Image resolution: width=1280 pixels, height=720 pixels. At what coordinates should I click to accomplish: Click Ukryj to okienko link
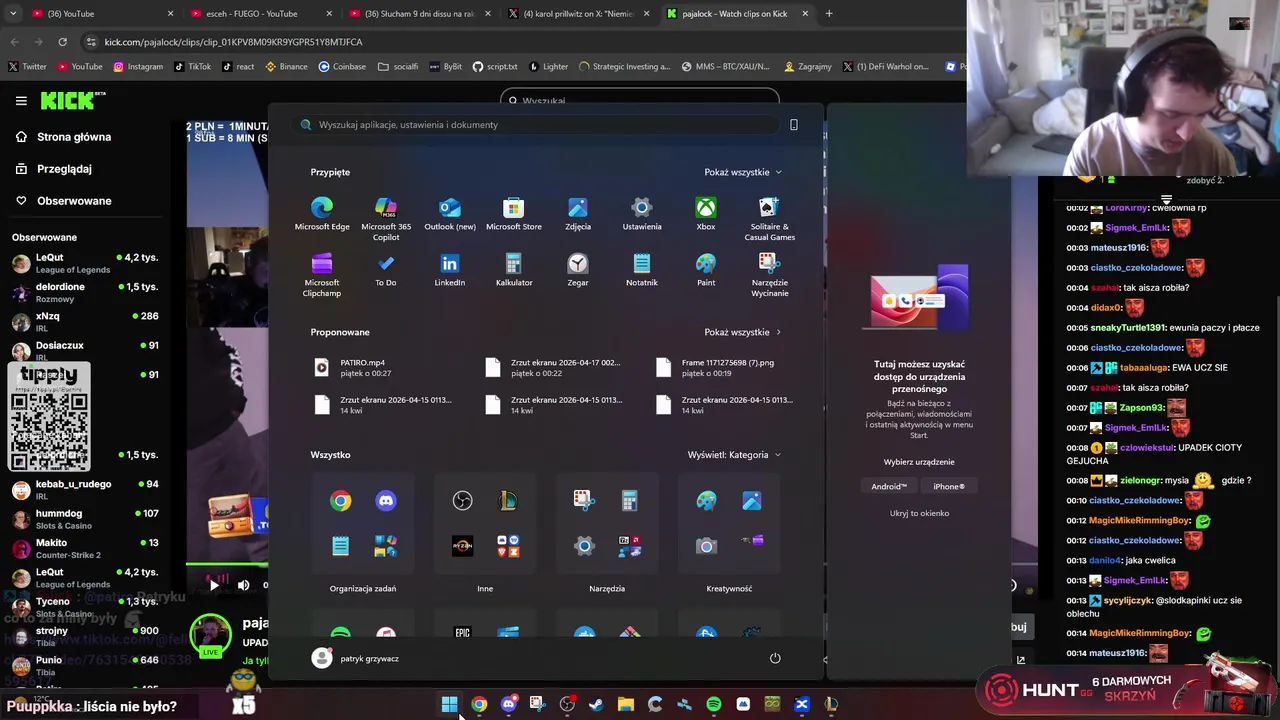919,513
